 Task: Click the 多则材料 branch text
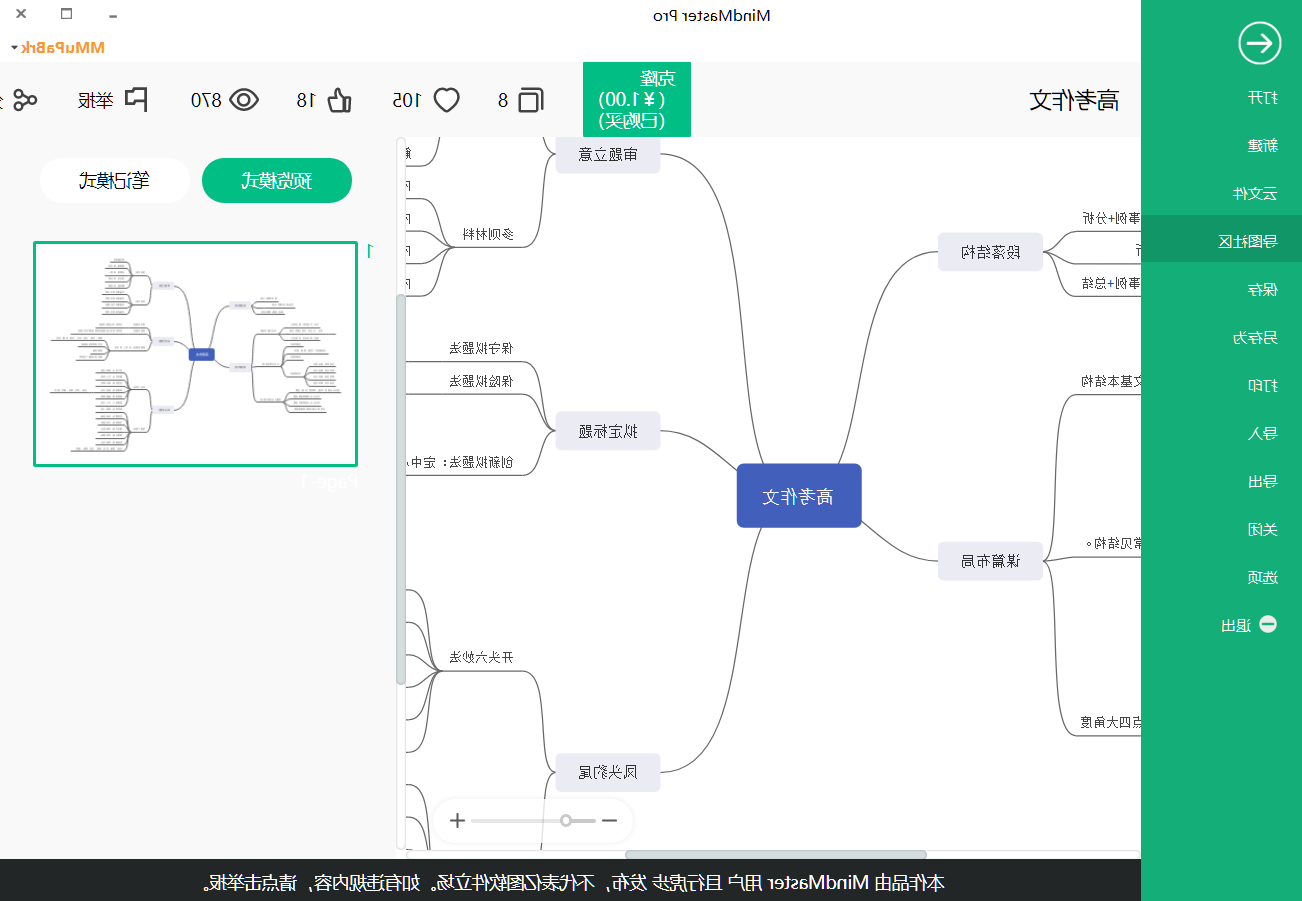coord(488,235)
